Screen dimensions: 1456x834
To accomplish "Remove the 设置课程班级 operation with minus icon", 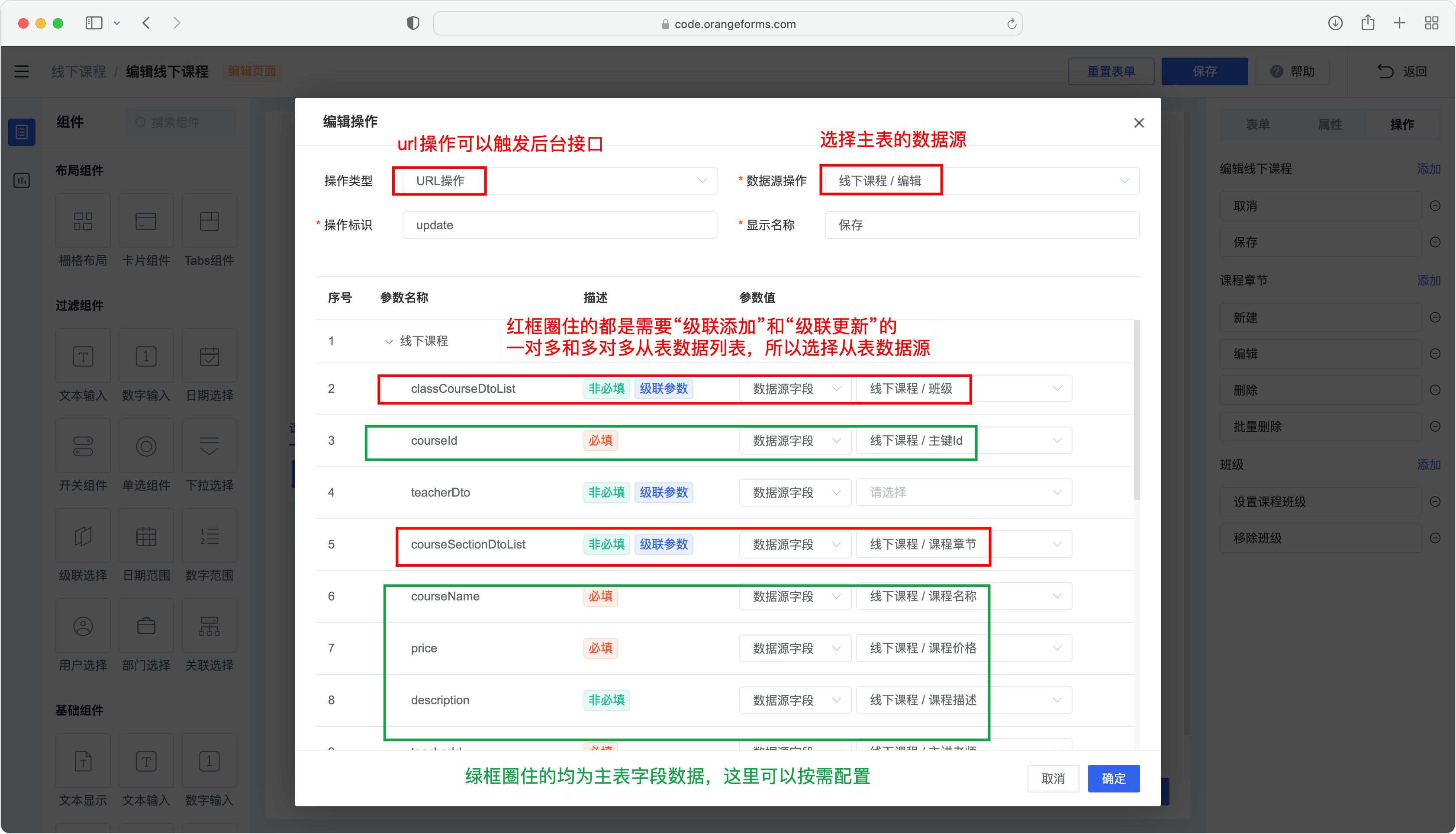I will pyautogui.click(x=1434, y=502).
